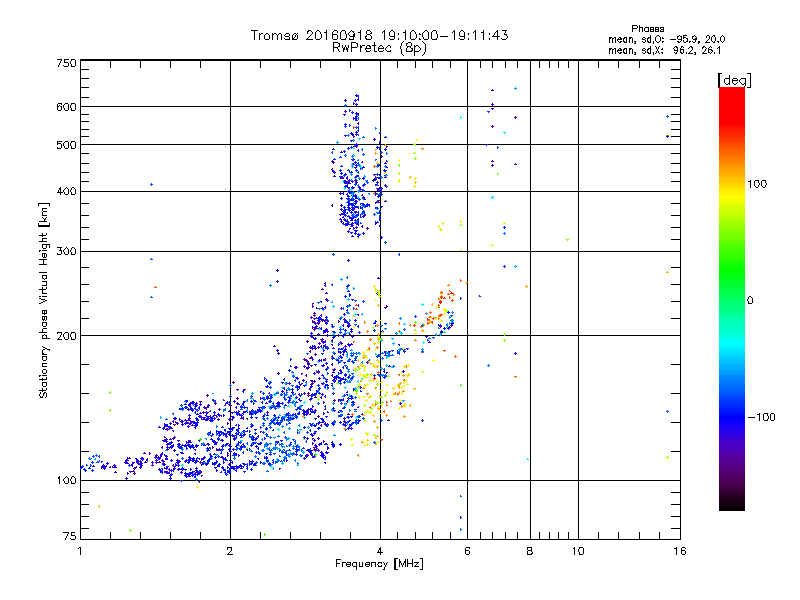The height and width of the screenshot is (600, 800).
Task: Click the colorbar '-100' tick label
Action: (x=761, y=417)
